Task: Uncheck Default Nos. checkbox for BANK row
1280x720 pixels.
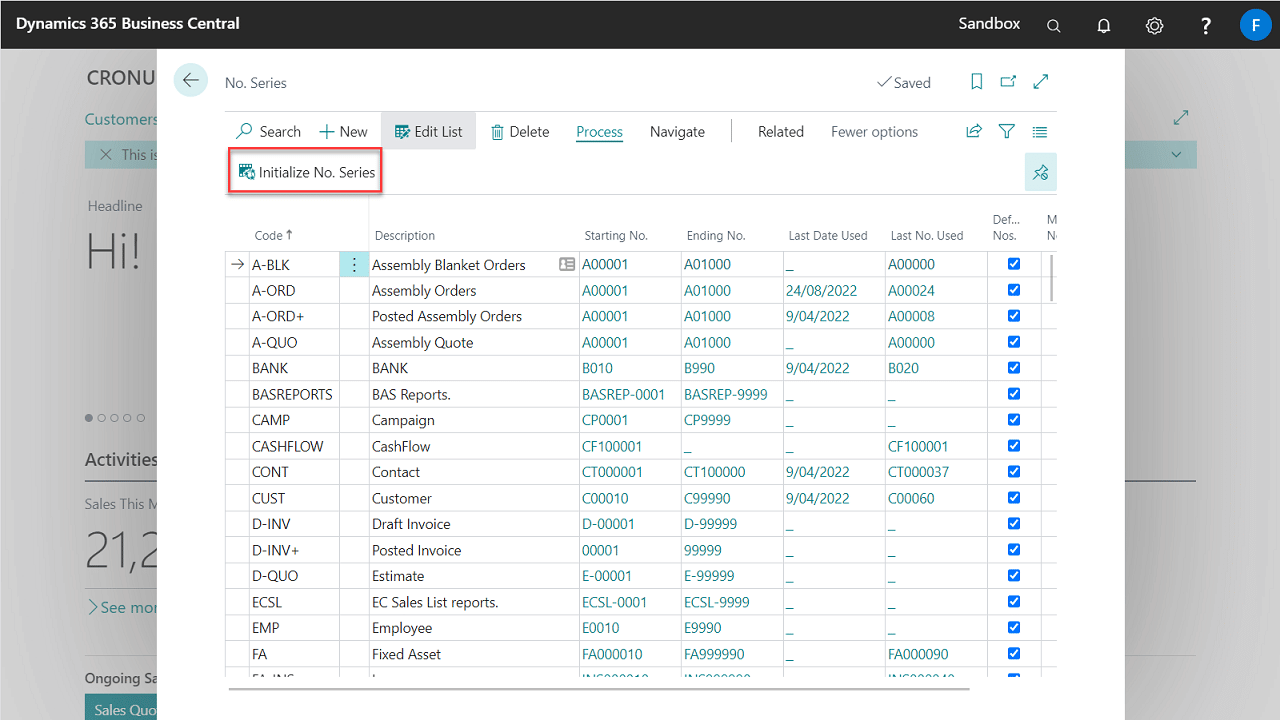Action: coord(1014,368)
